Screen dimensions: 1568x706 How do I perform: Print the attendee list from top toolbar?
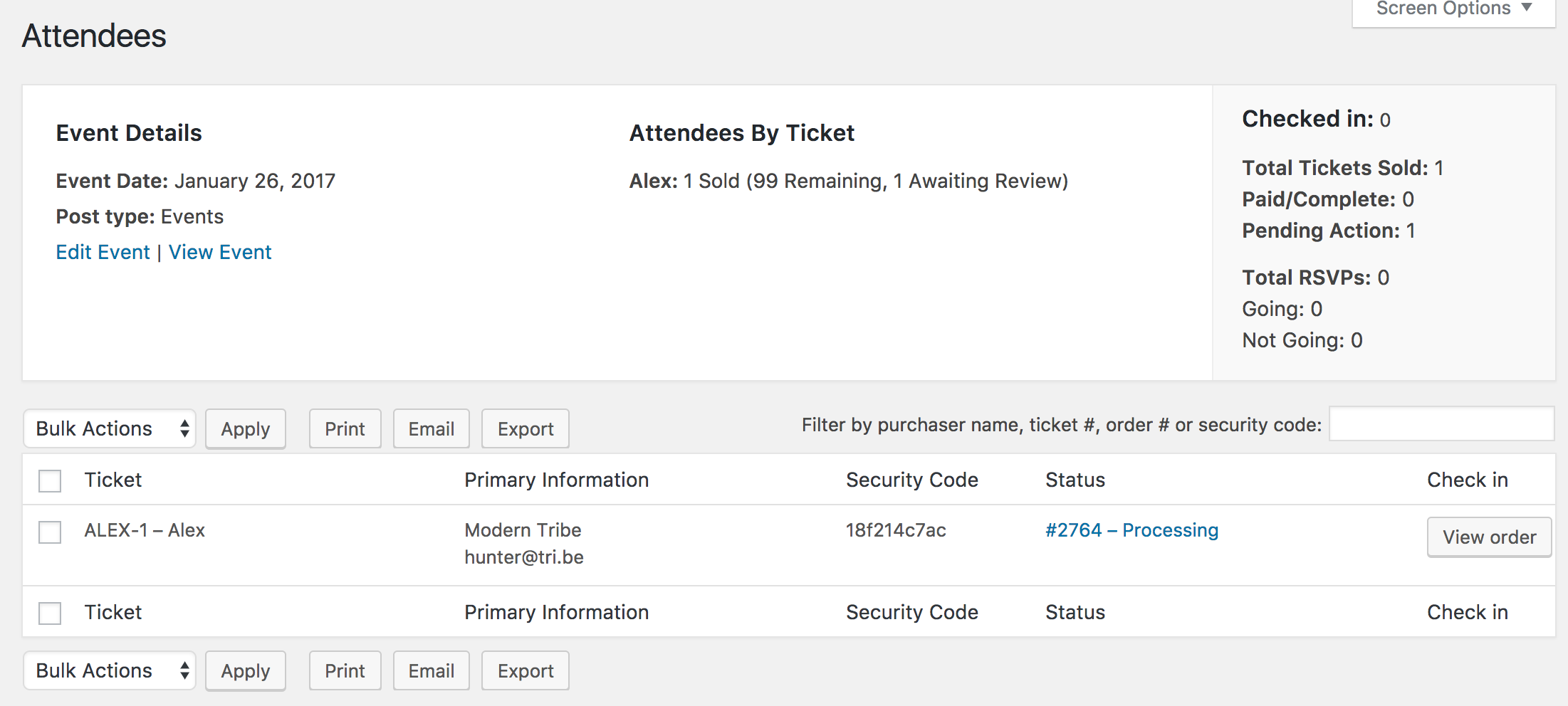pos(345,428)
